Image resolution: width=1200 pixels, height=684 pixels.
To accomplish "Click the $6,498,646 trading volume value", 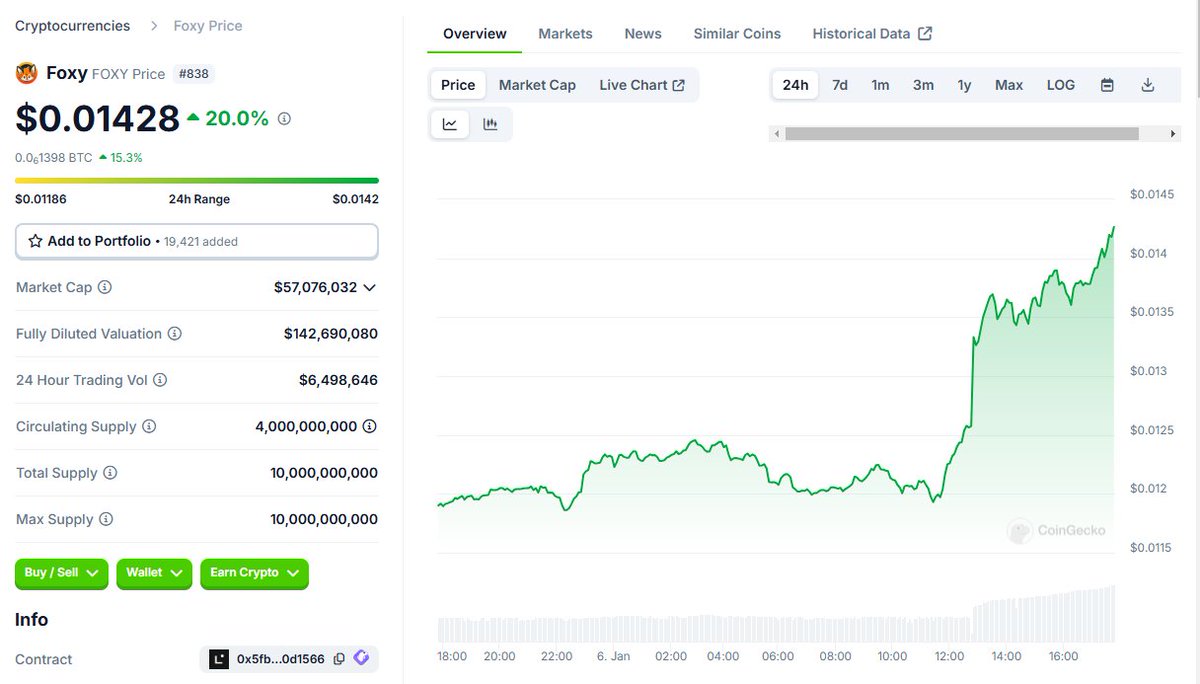I will 338,380.
